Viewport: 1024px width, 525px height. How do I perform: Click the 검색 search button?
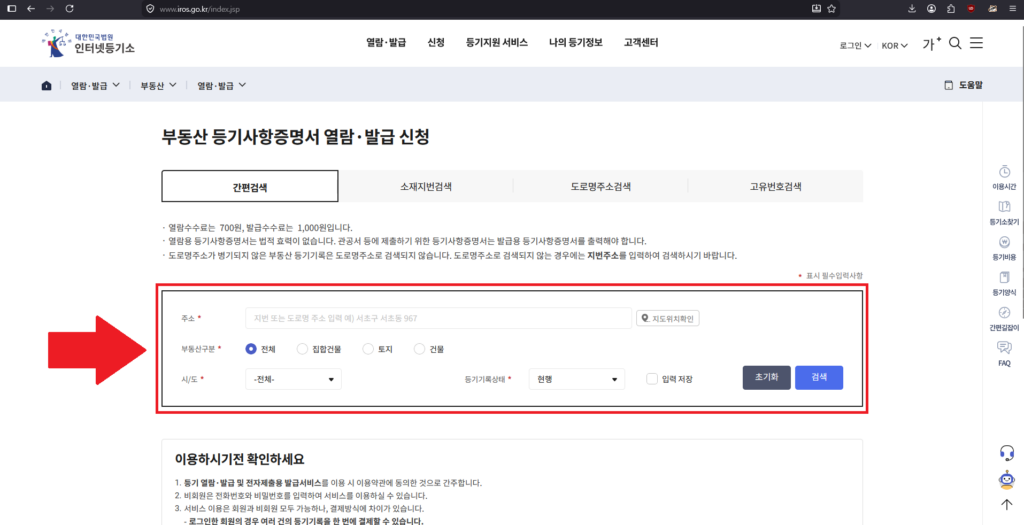(819, 377)
